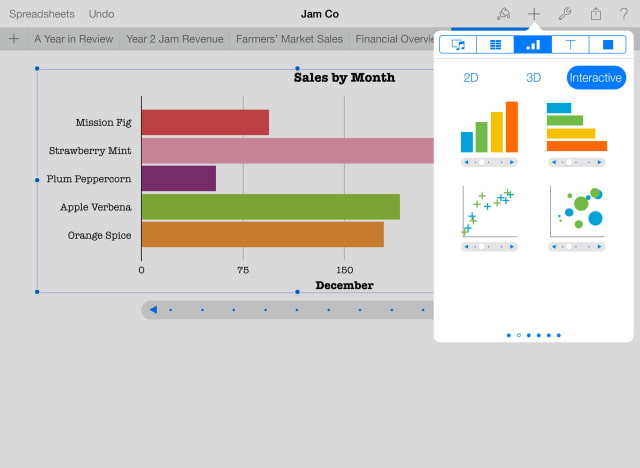Go back to Spreadsheets
Screen dimensions: 640x468
[41, 14]
